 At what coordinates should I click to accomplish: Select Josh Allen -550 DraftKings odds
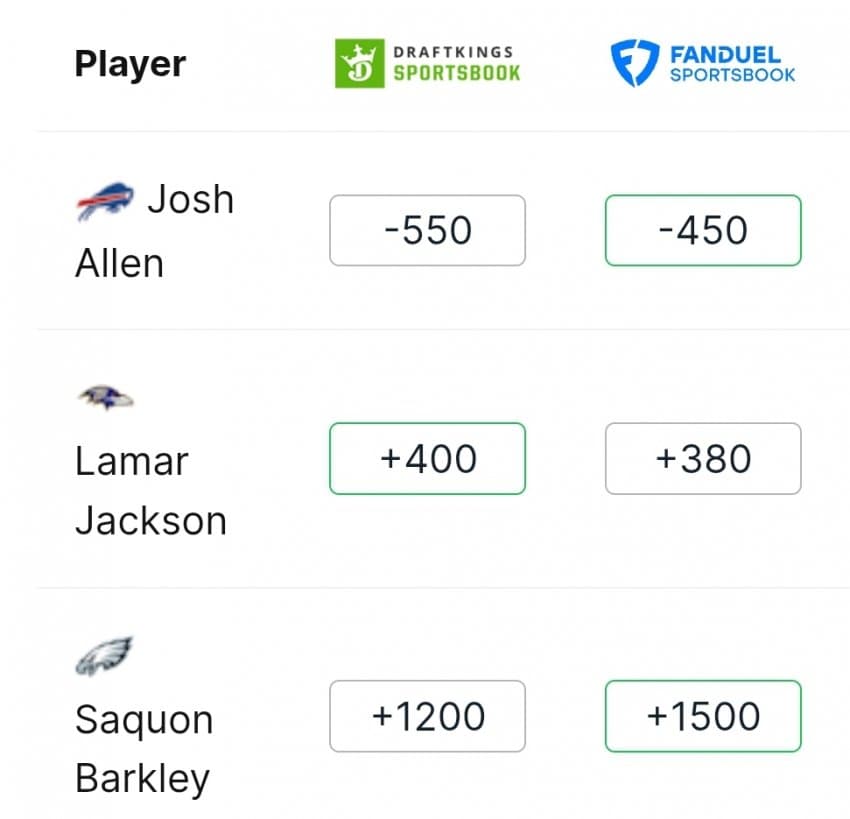click(x=427, y=230)
